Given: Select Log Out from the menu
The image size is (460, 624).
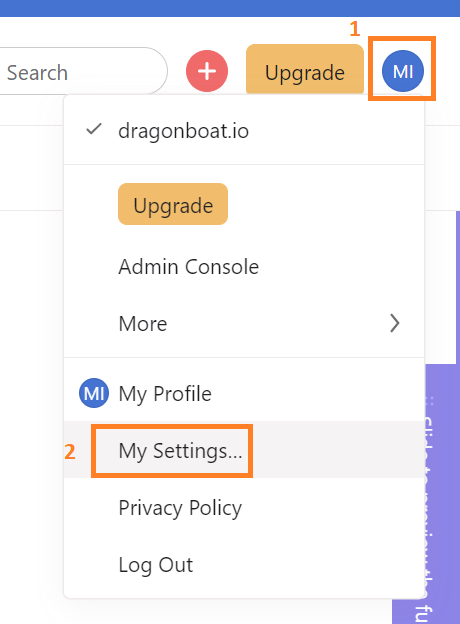Looking at the screenshot, I should click(156, 565).
